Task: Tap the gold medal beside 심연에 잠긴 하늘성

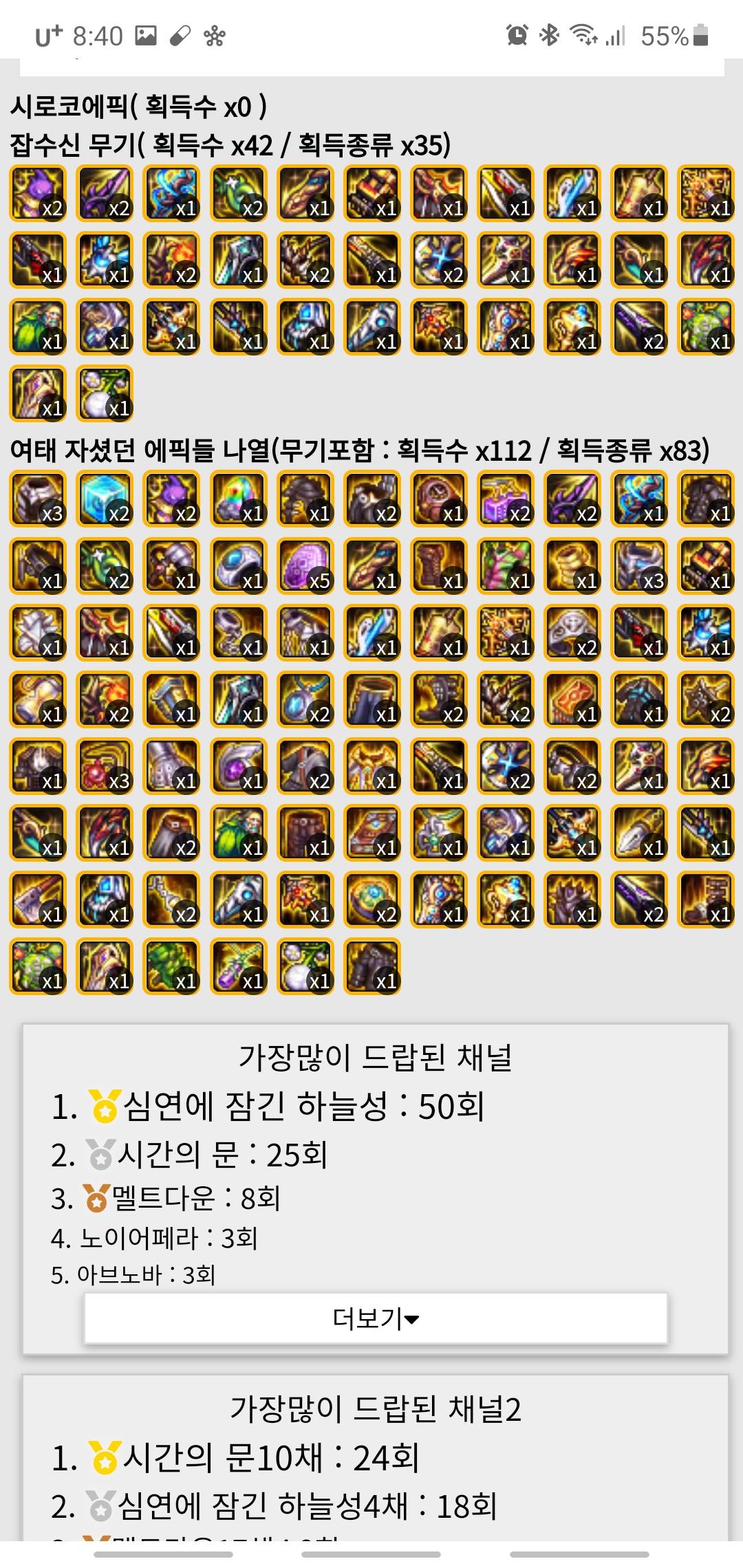Action: pos(105,1107)
